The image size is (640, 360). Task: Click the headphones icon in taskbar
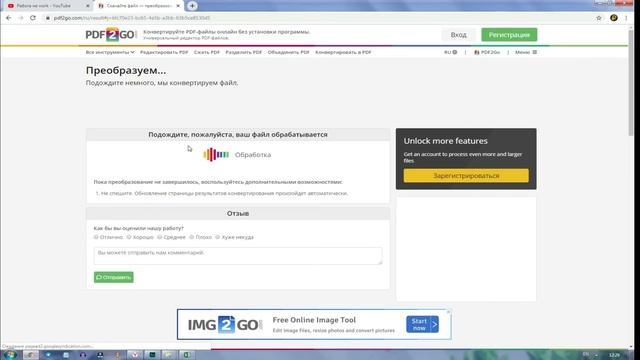pyautogui.click(x=82, y=355)
